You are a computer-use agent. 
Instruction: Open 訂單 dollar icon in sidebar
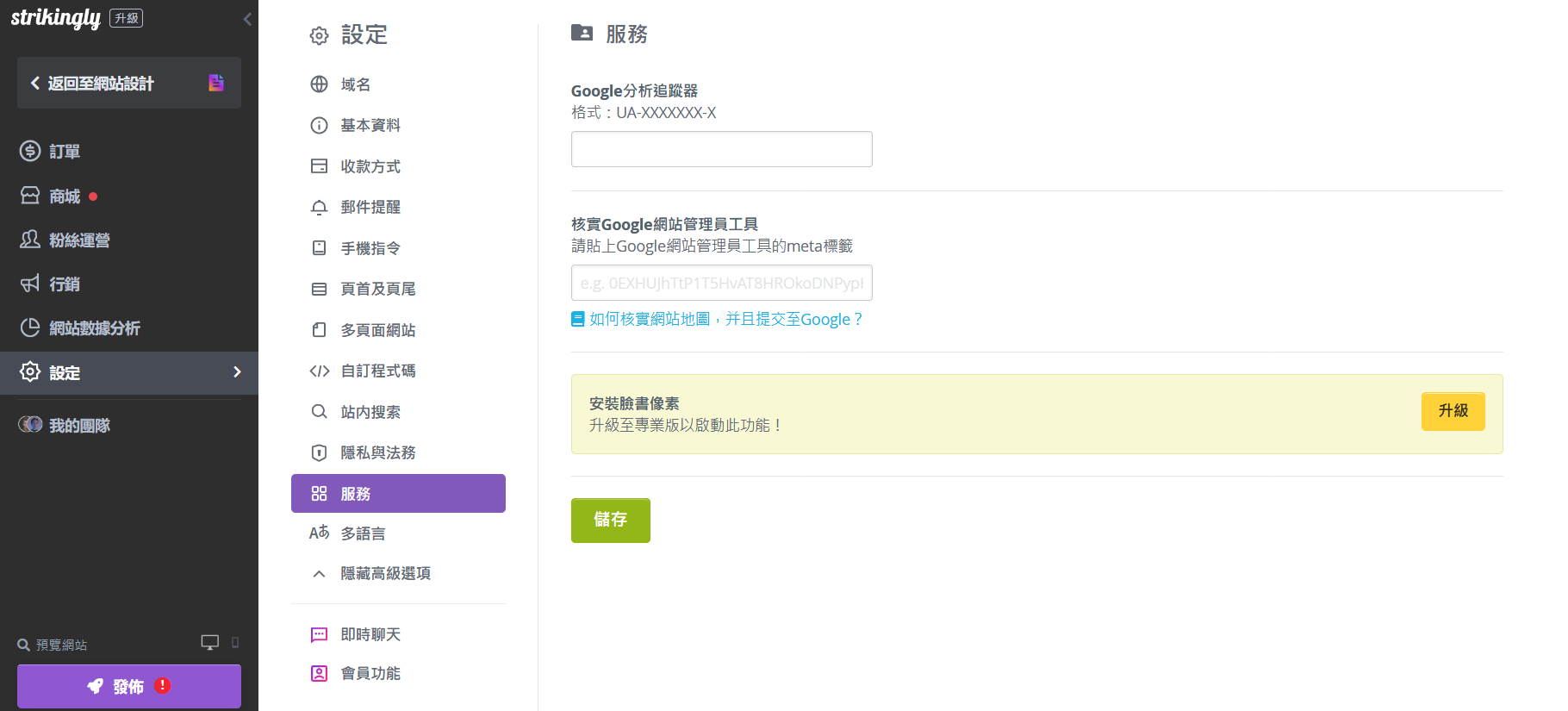(x=30, y=151)
